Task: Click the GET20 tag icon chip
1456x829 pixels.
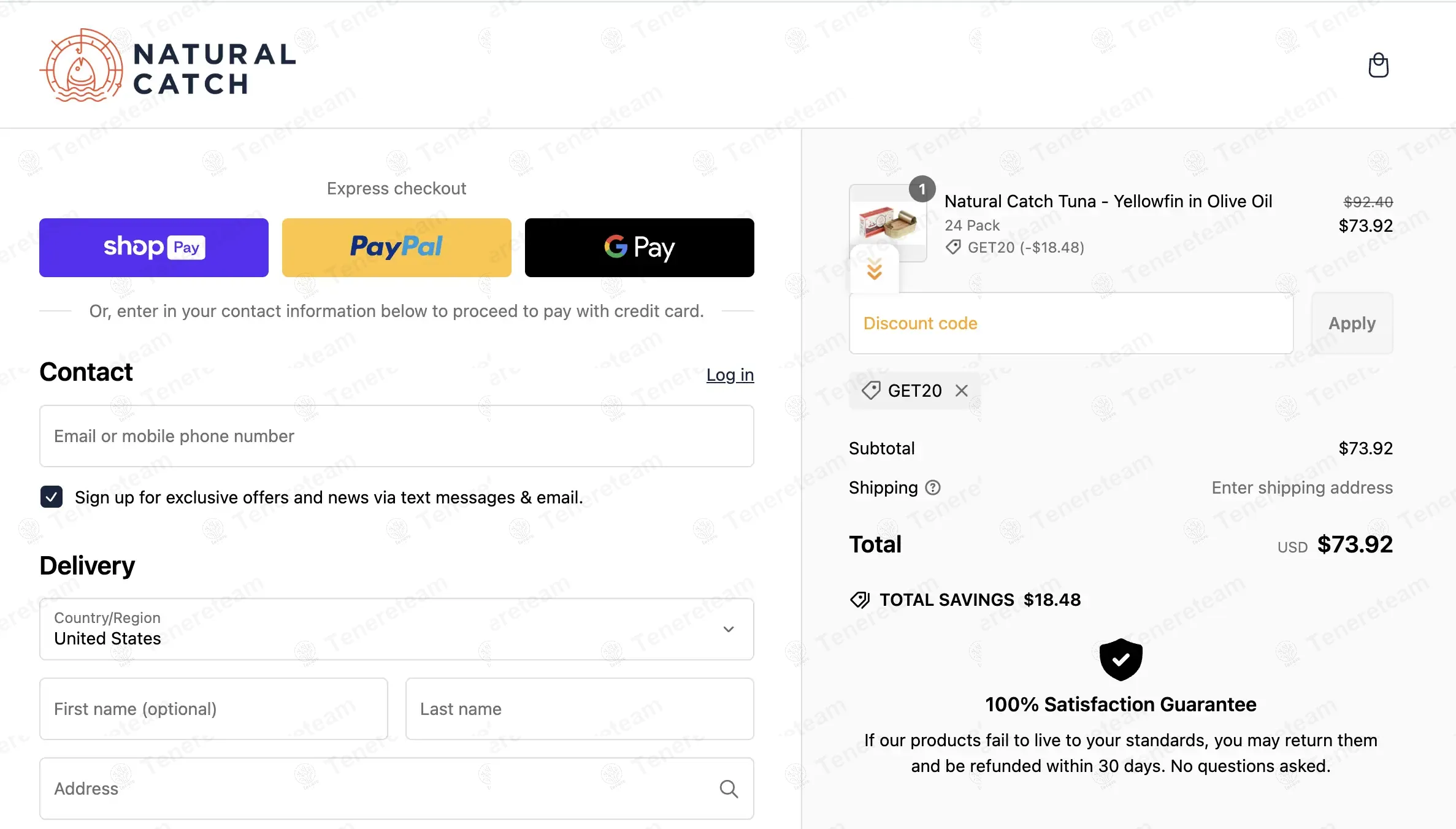Action: (x=871, y=391)
